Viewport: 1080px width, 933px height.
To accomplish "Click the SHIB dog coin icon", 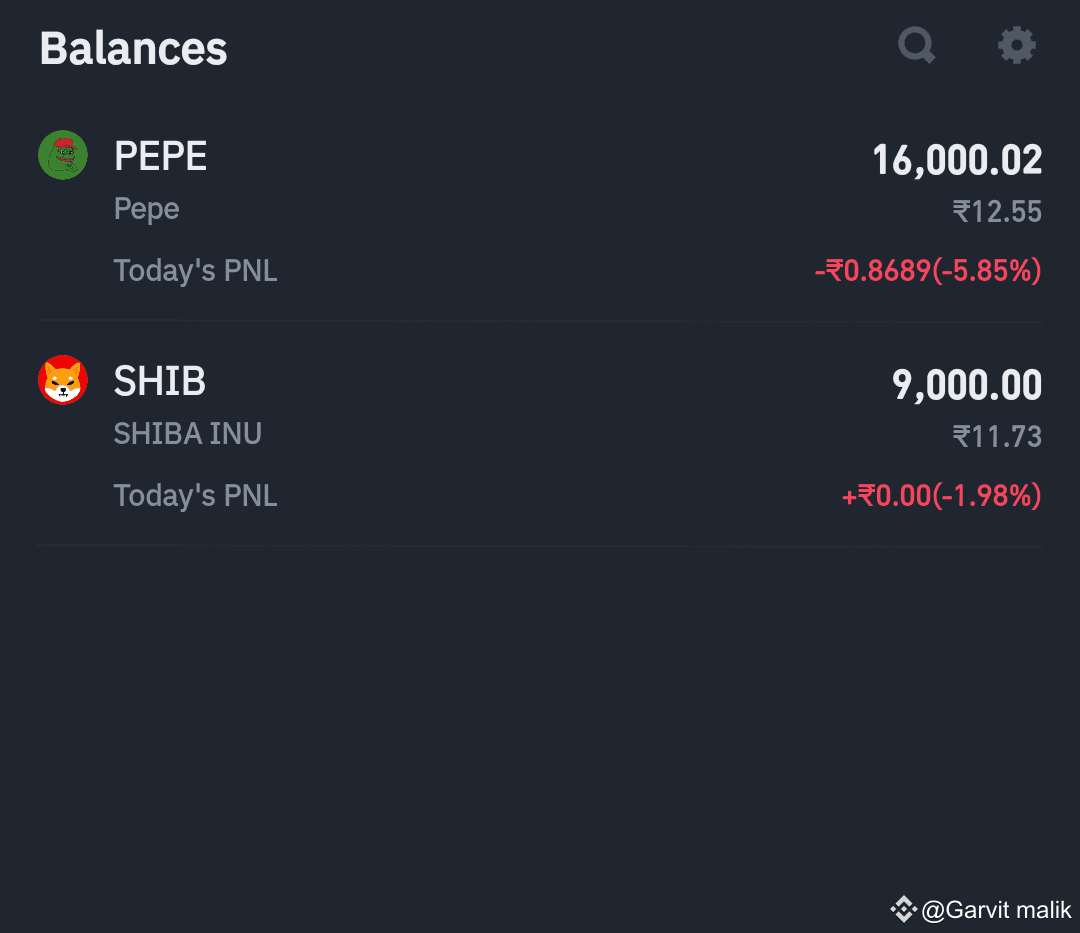I will pyautogui.click(x=63, y=380).
